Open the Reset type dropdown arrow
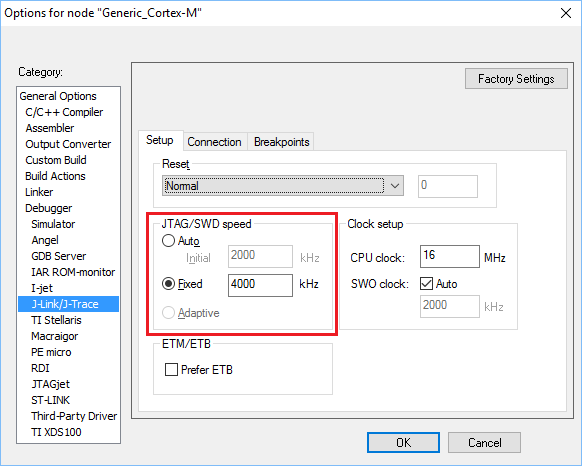 click(395, 186)
